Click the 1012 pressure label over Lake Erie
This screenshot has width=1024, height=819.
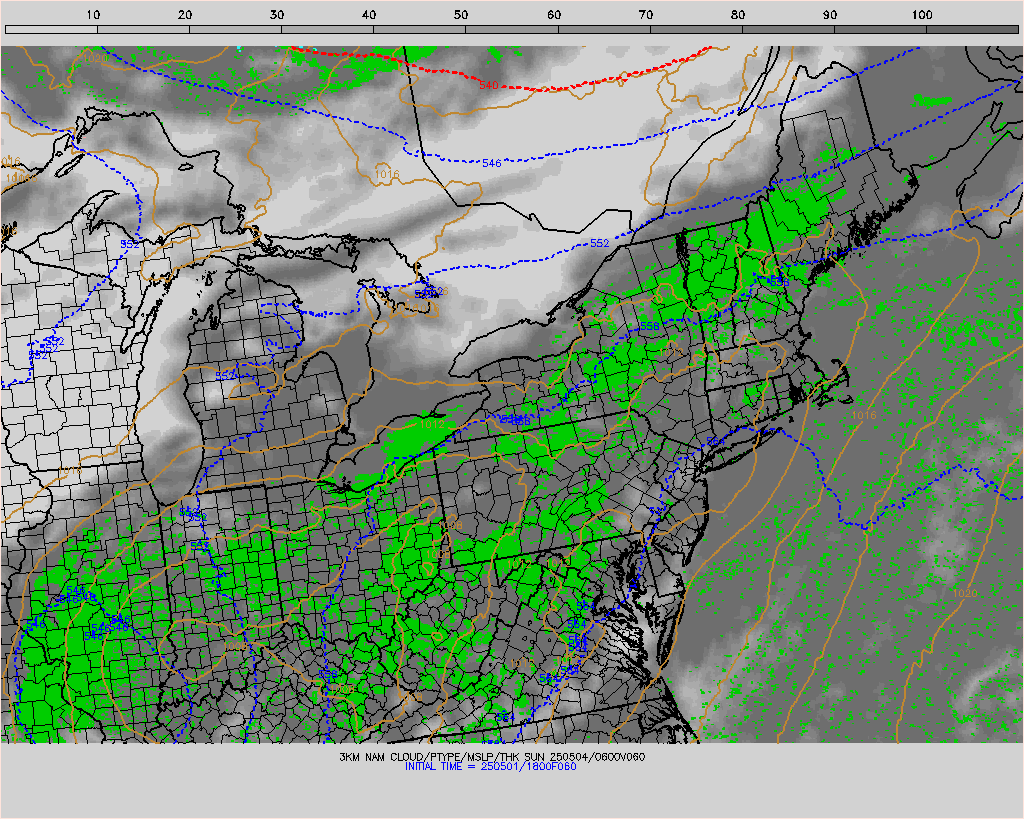point(432,424)
